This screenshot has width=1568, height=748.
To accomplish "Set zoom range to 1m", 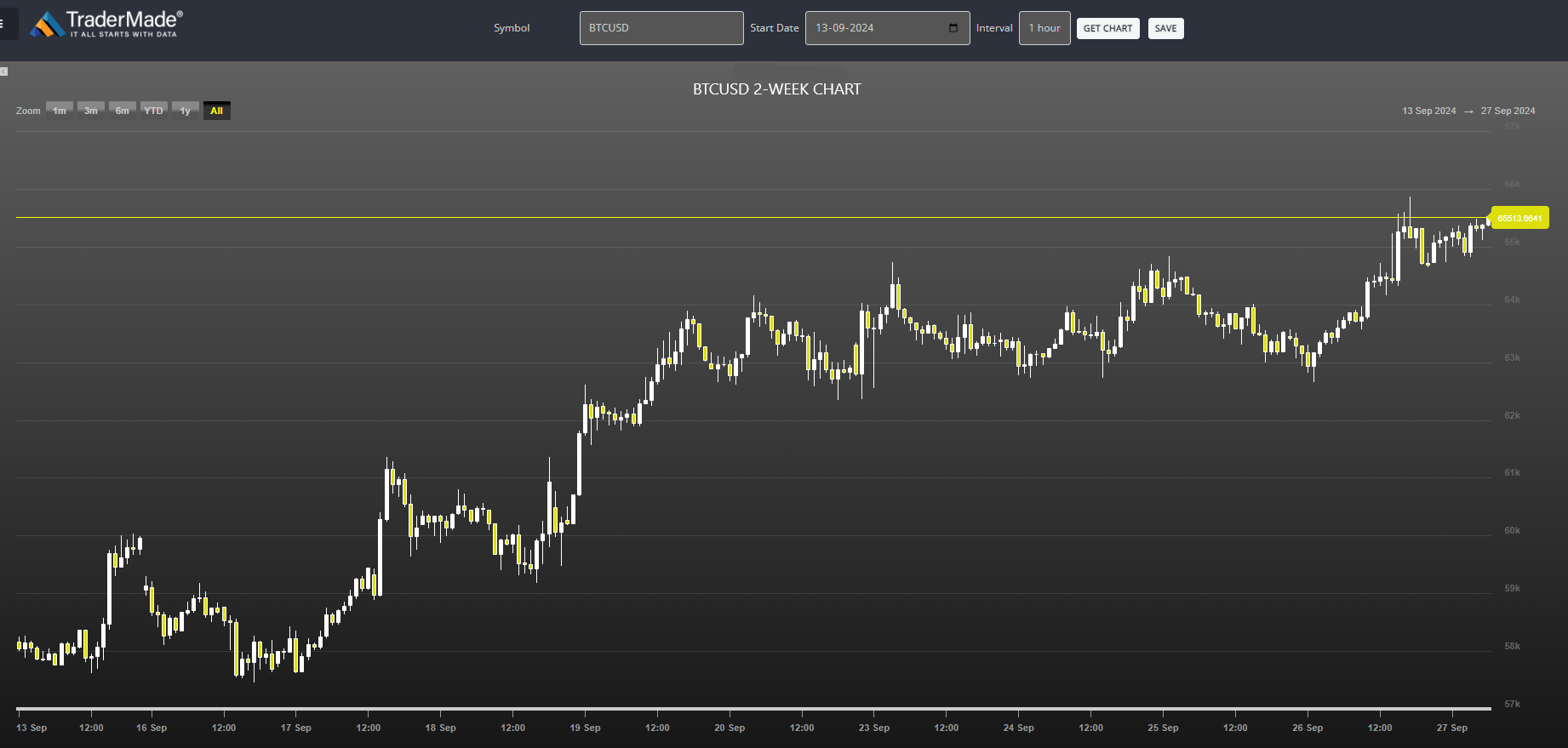I will coord(60,111).
